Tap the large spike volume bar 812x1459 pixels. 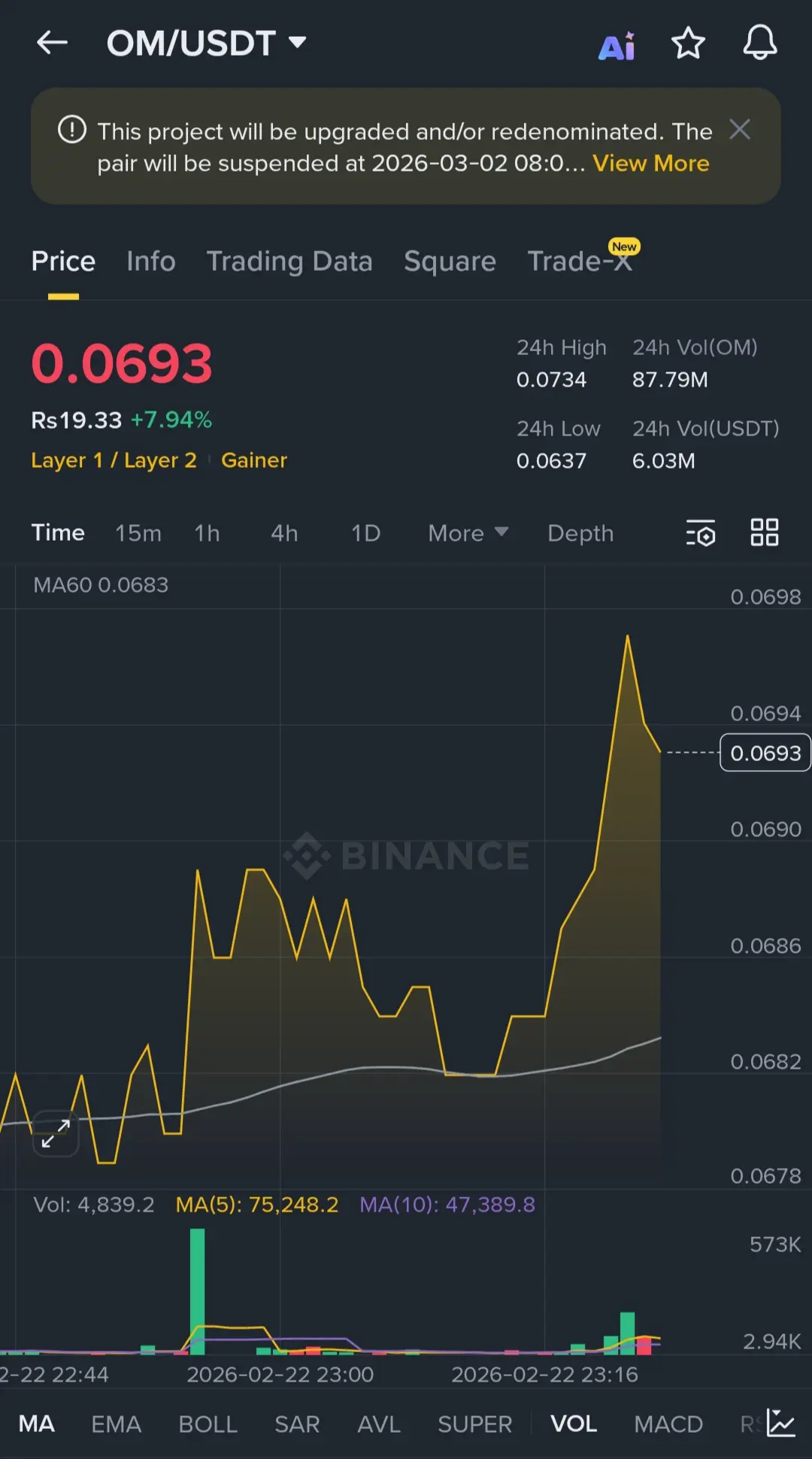pos(198,1291)
